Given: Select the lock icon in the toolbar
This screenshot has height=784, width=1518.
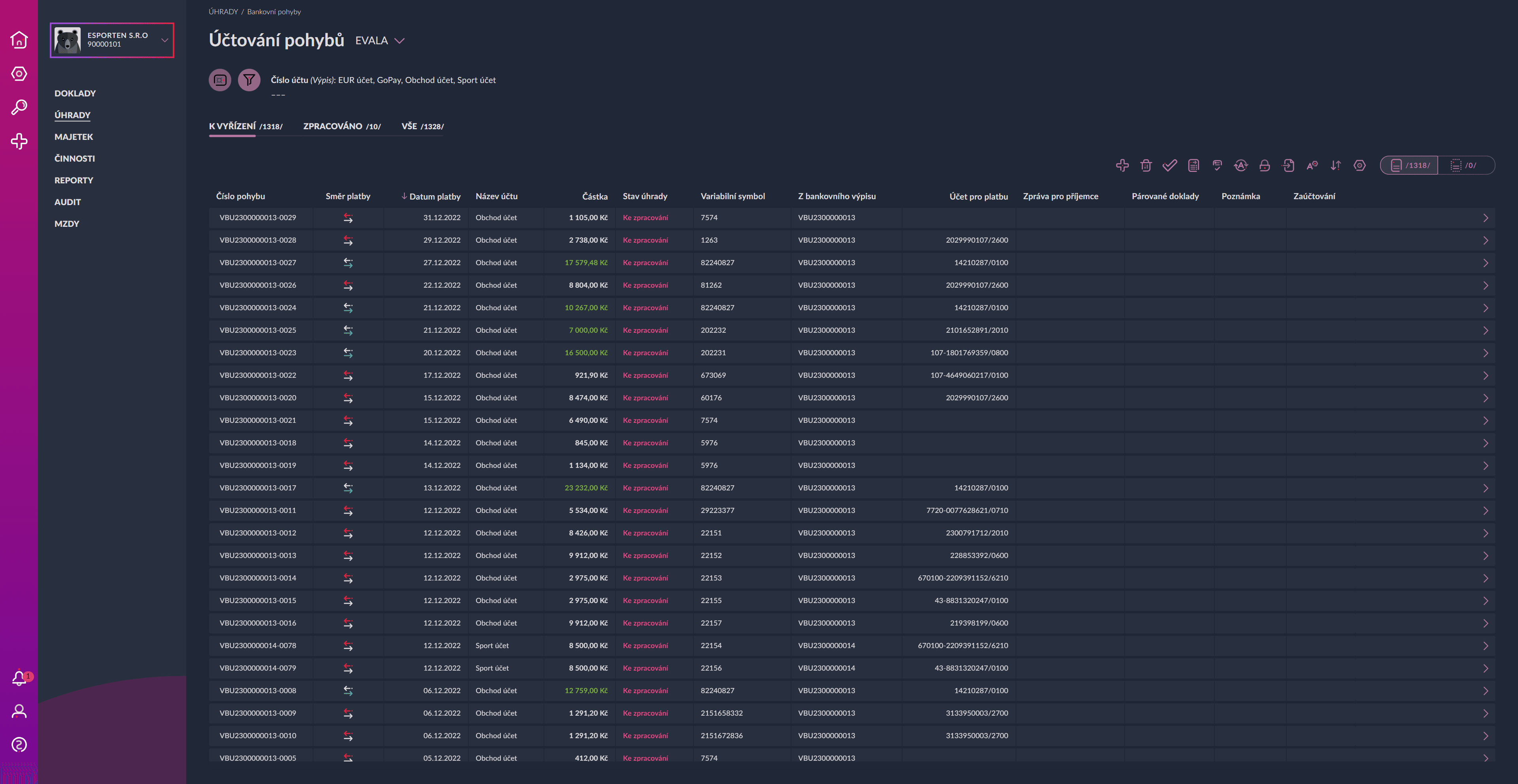Looking at the screenshot, I should pyautogui.click(x=1265, y=166).
